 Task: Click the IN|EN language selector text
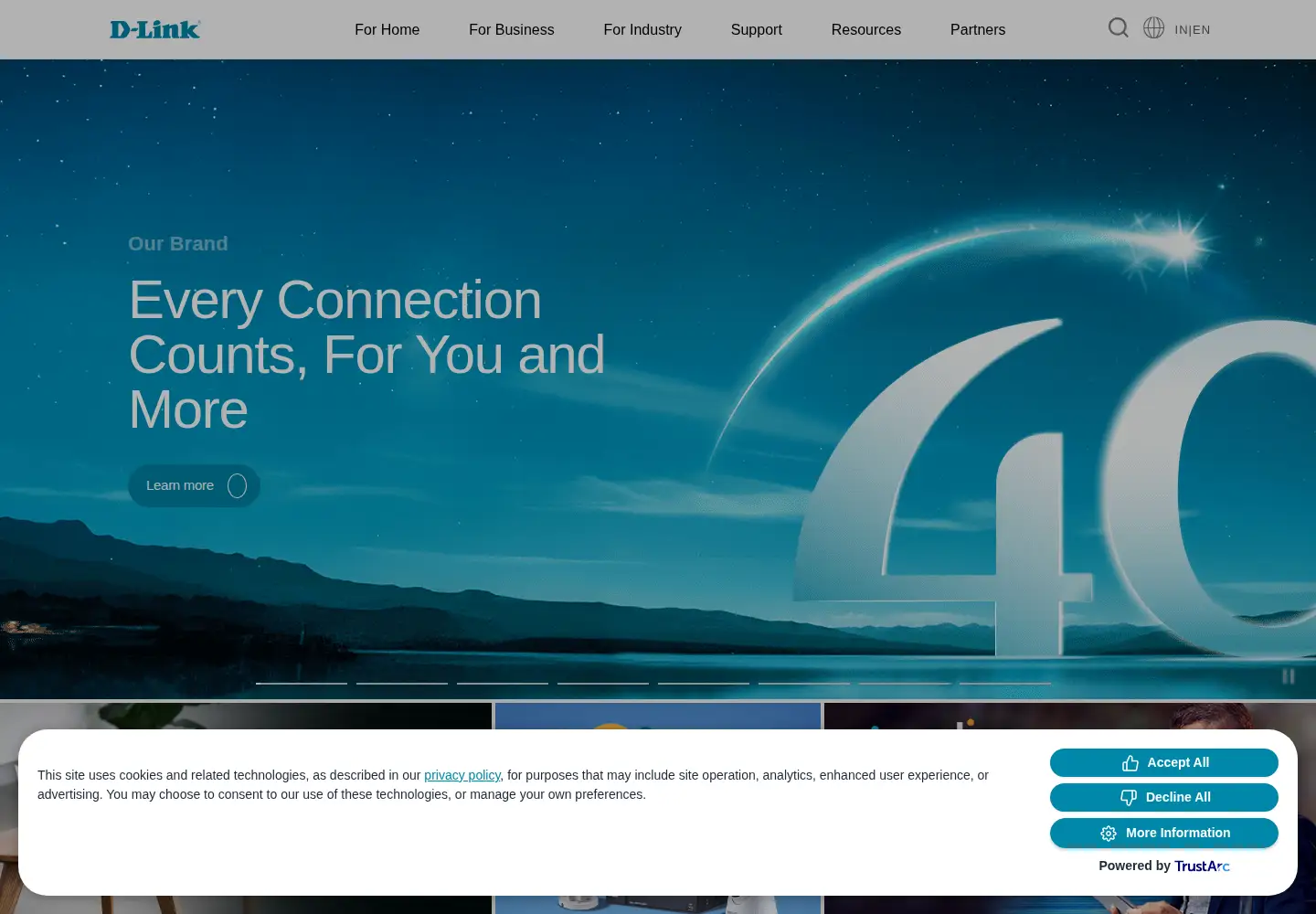(1193, 30)
